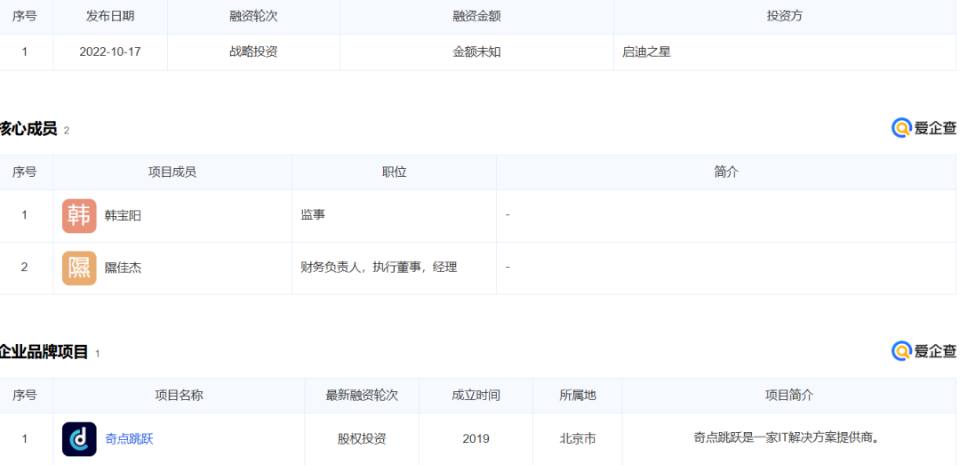Open the 奇点跳跃 project logo

79,439
